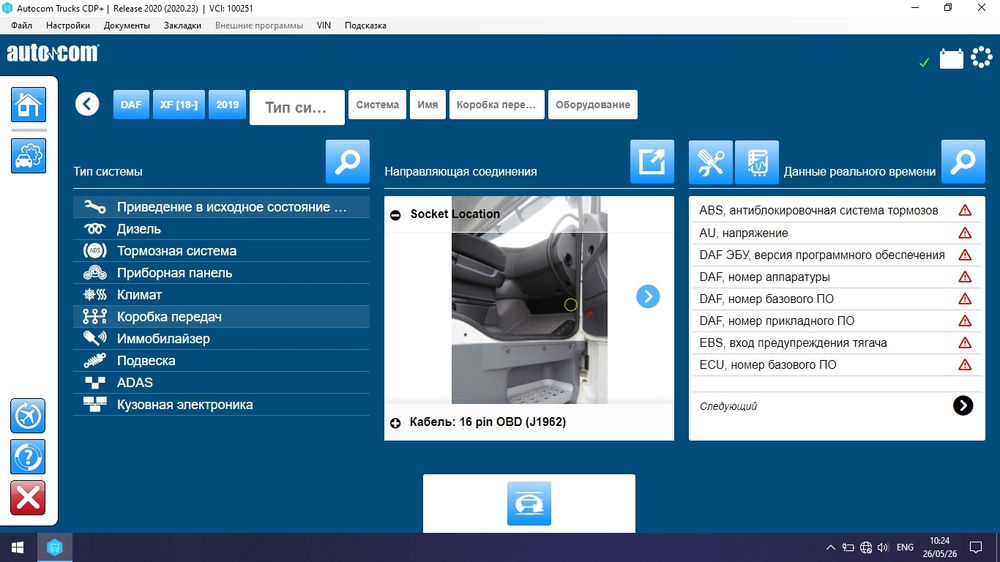Select Подвеска system type
Image resolution: width=1000 pixels, height=562 pixels.
tap(221, 360)
